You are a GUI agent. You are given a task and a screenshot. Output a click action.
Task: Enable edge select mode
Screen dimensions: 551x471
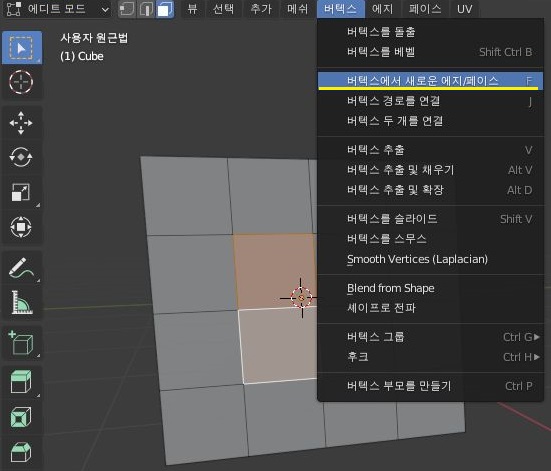click(x=146, y=9)
